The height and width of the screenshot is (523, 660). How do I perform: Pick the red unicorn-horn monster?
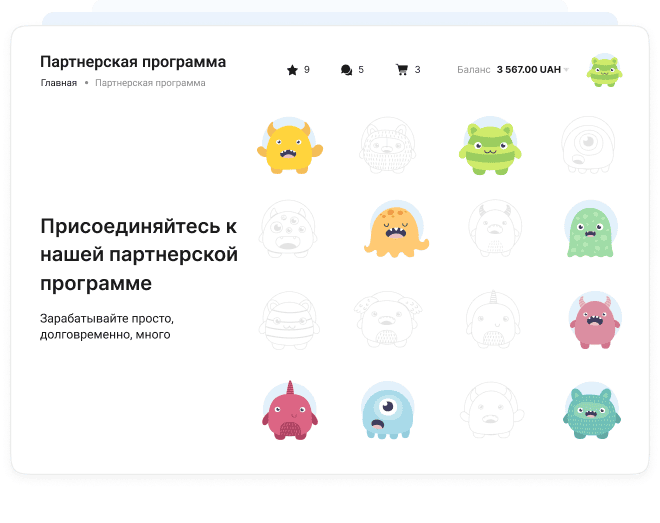(290, 410)
